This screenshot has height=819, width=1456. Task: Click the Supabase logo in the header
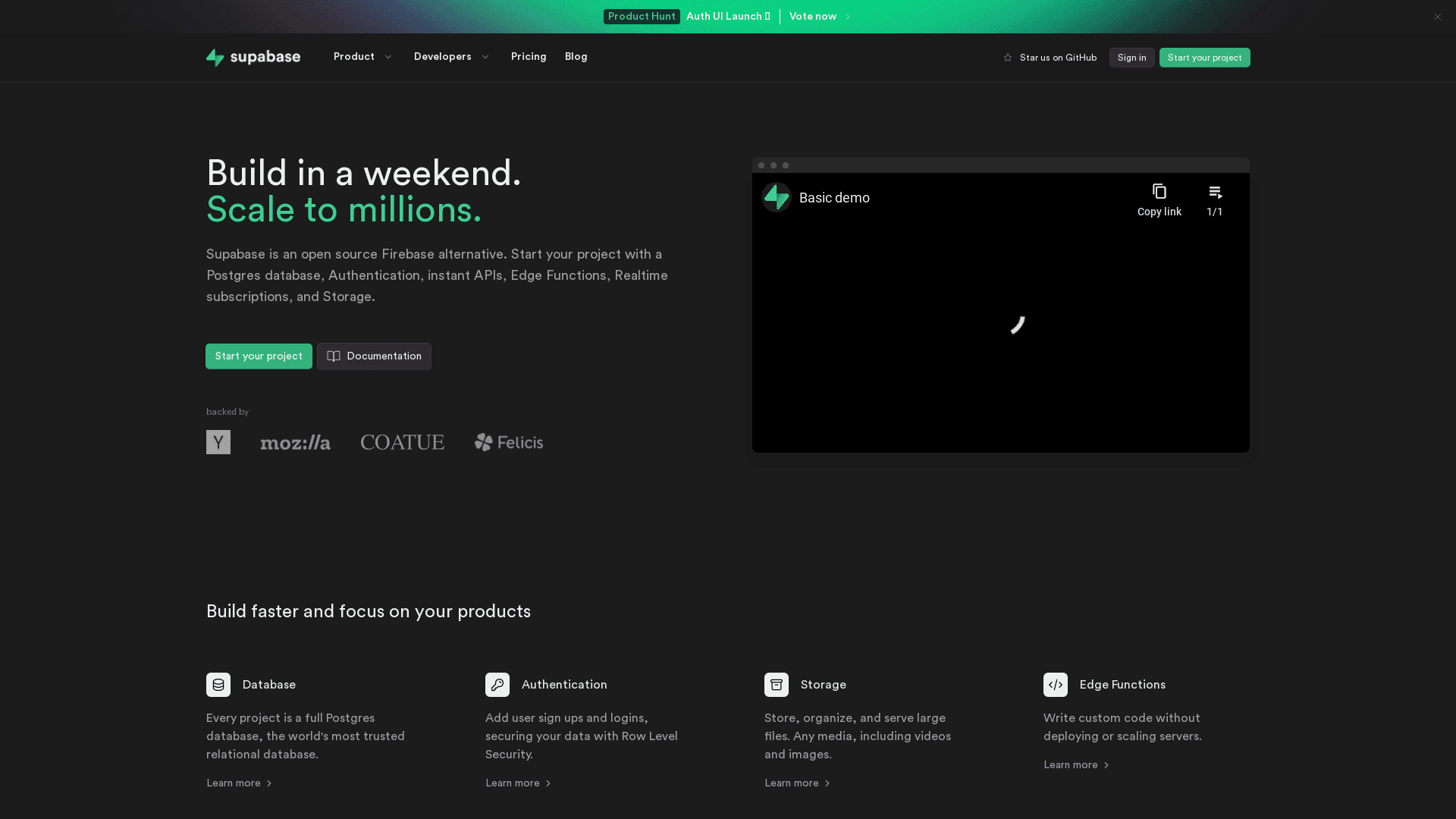point(253,57)
